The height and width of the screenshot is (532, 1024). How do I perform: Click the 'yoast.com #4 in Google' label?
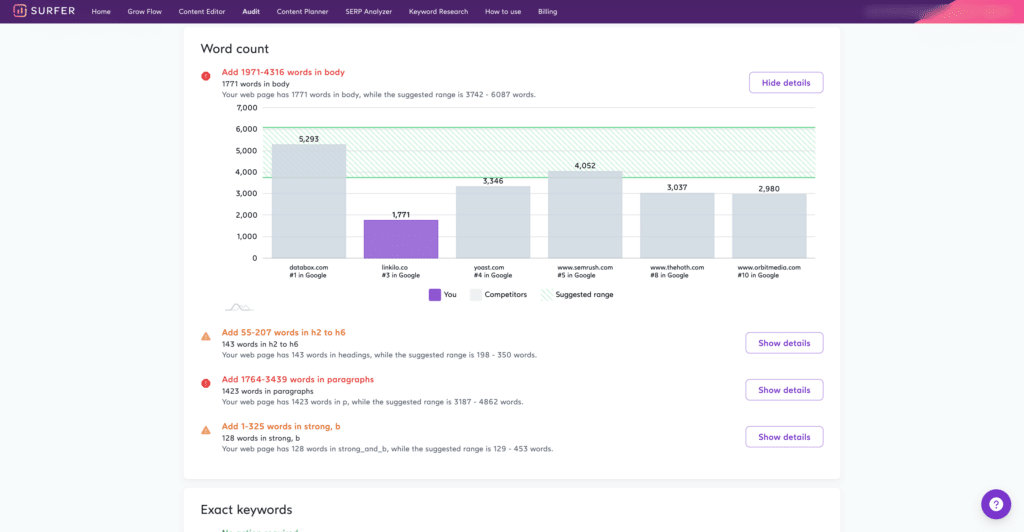[493, 271]
